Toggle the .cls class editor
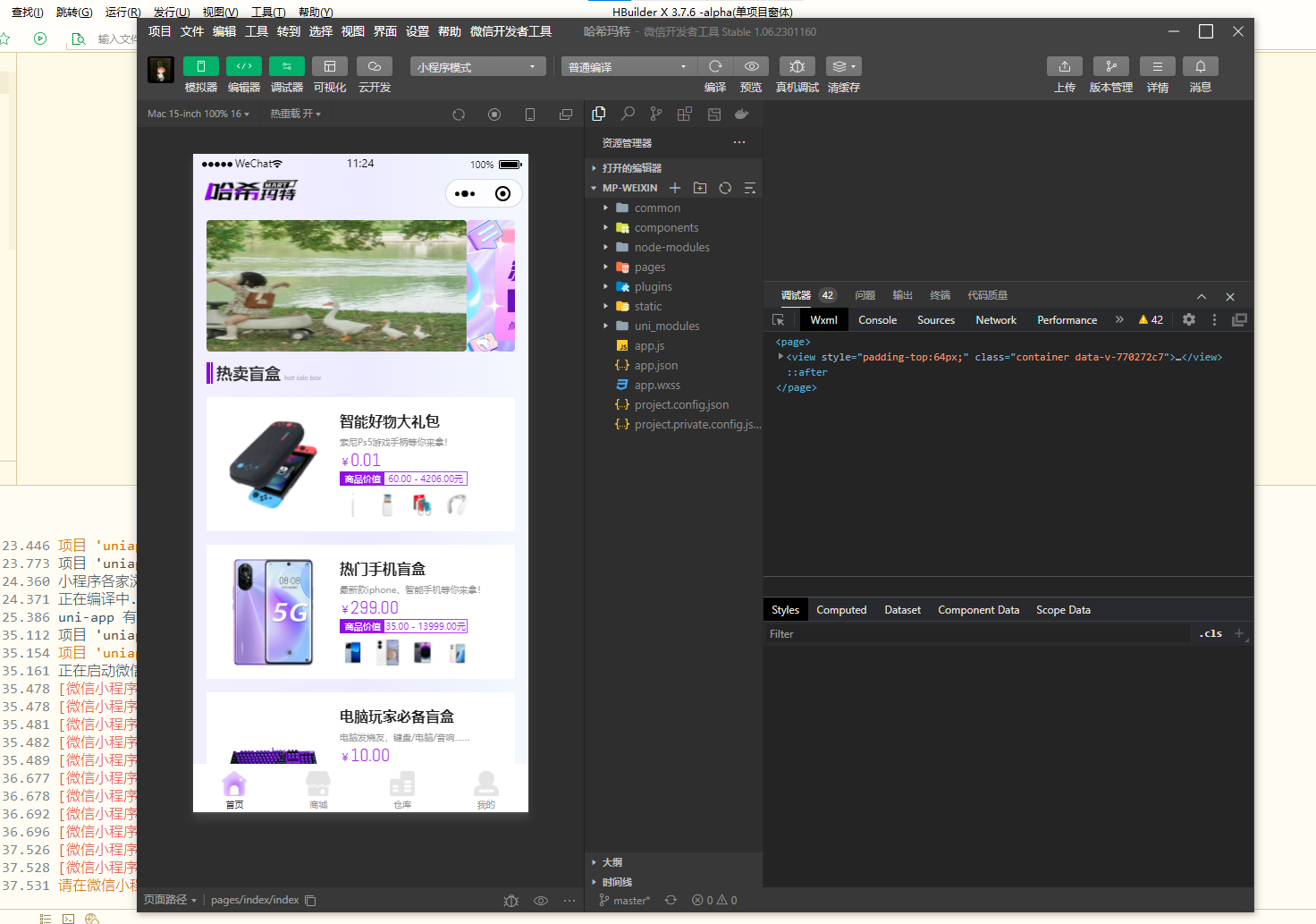The height and width of the screenshot is (924, 1316). [x=1211, y=633]
